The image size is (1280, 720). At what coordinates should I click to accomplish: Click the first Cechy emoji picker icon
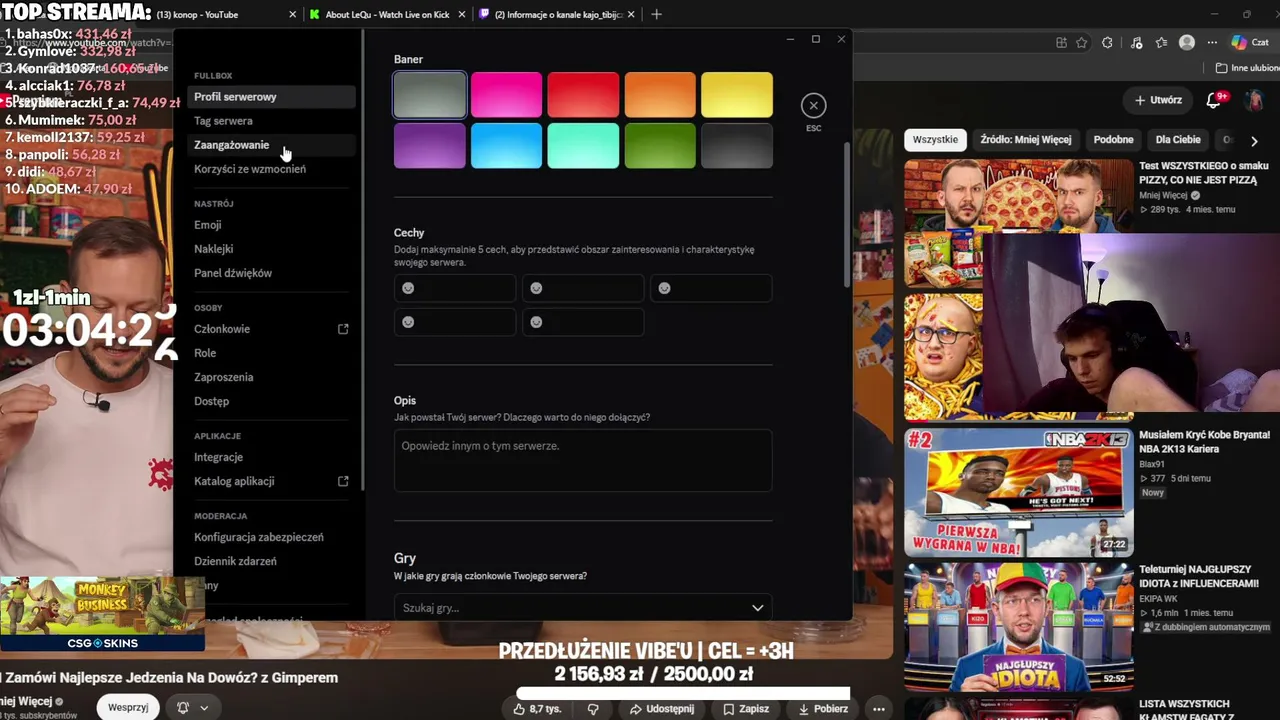pos(408,288)
